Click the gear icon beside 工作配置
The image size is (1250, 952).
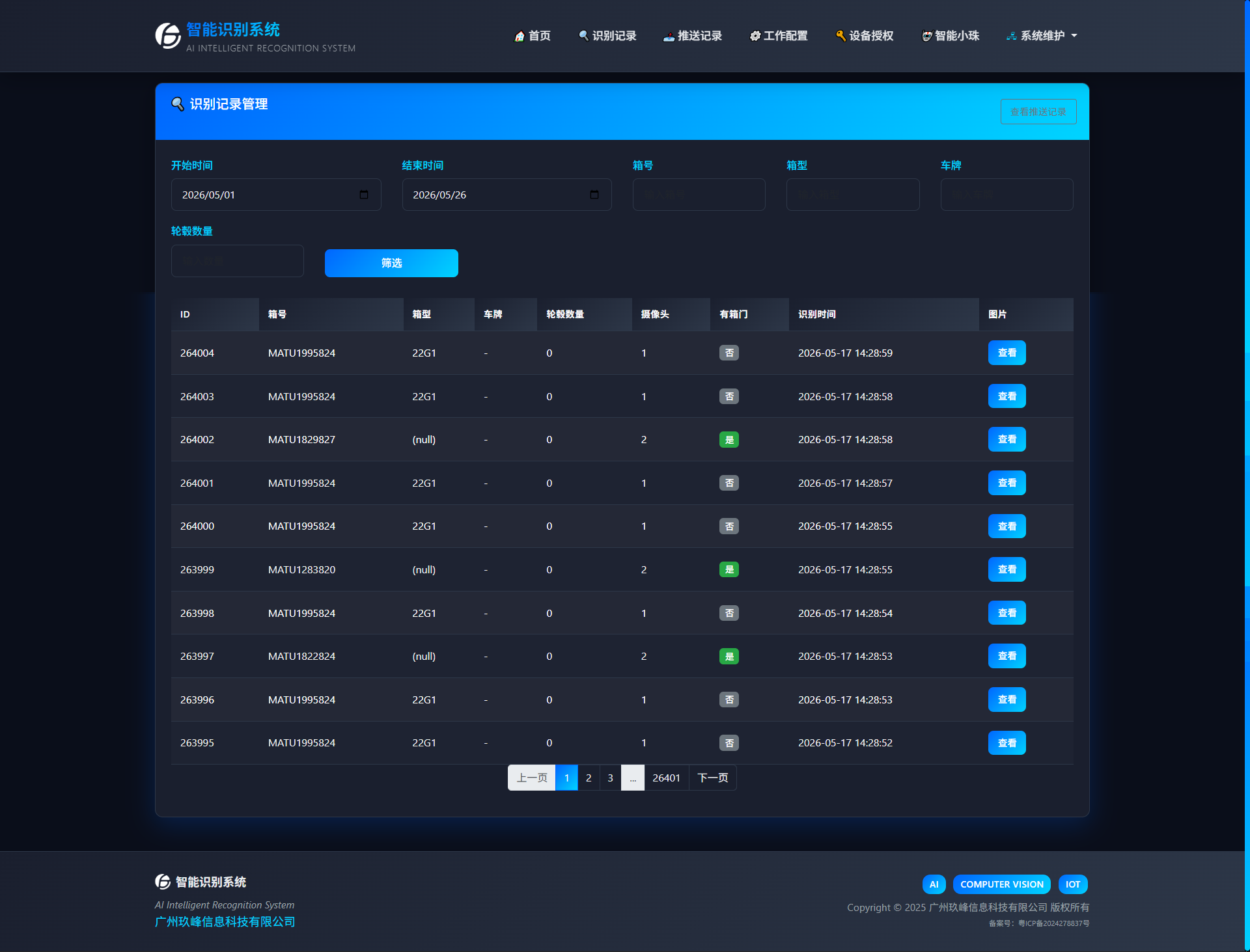point(755,36)
